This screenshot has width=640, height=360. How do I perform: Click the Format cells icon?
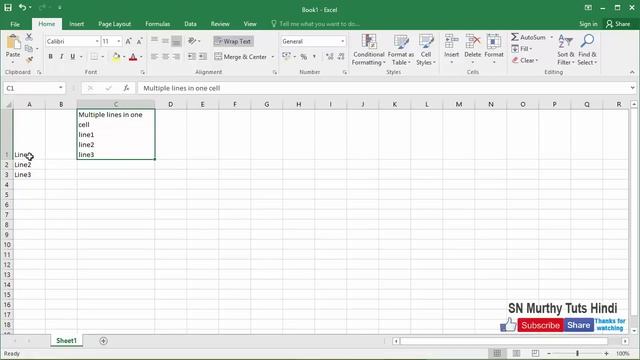[x=494, y=42]
